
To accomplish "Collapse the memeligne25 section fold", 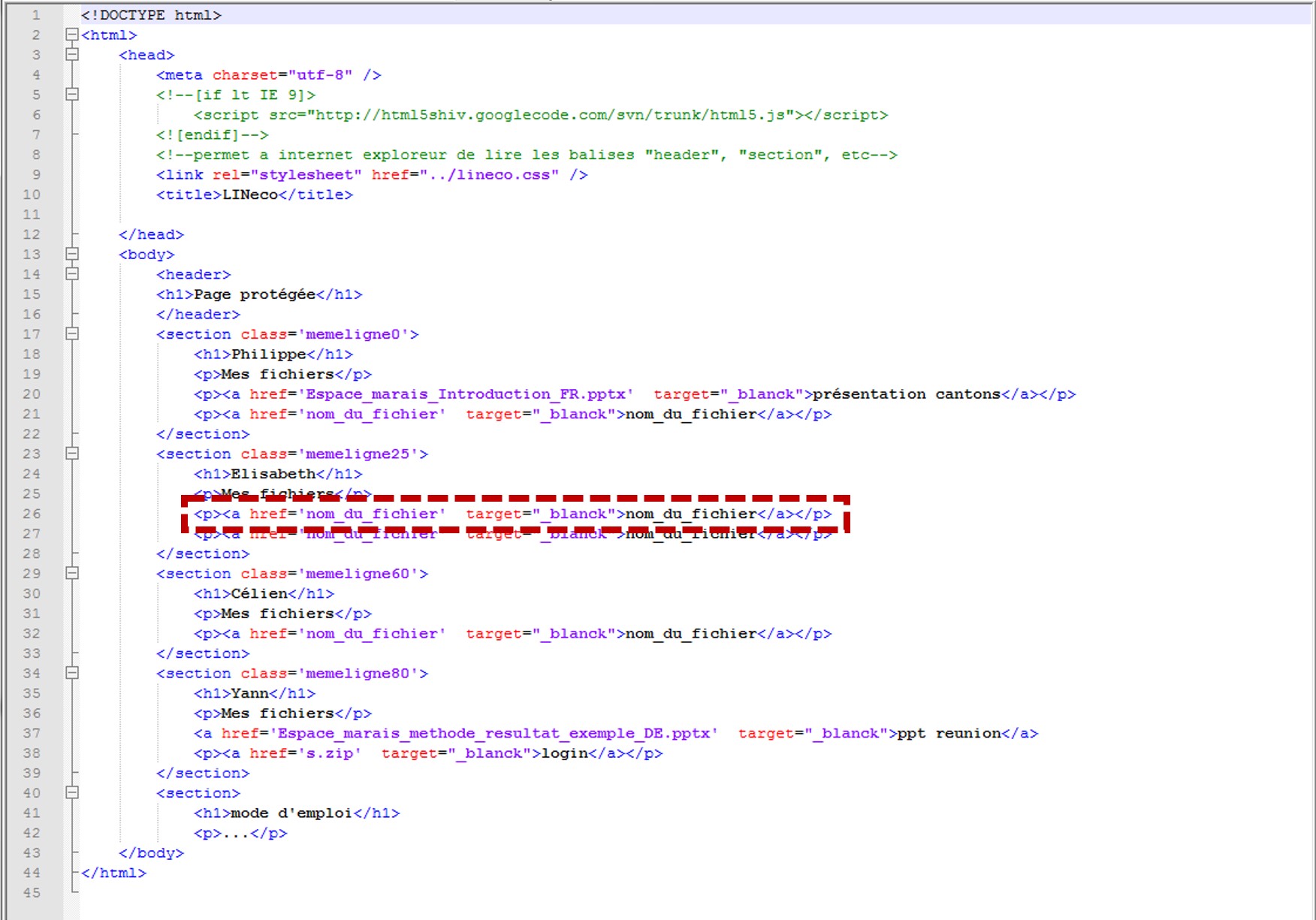I will (72, 454).
